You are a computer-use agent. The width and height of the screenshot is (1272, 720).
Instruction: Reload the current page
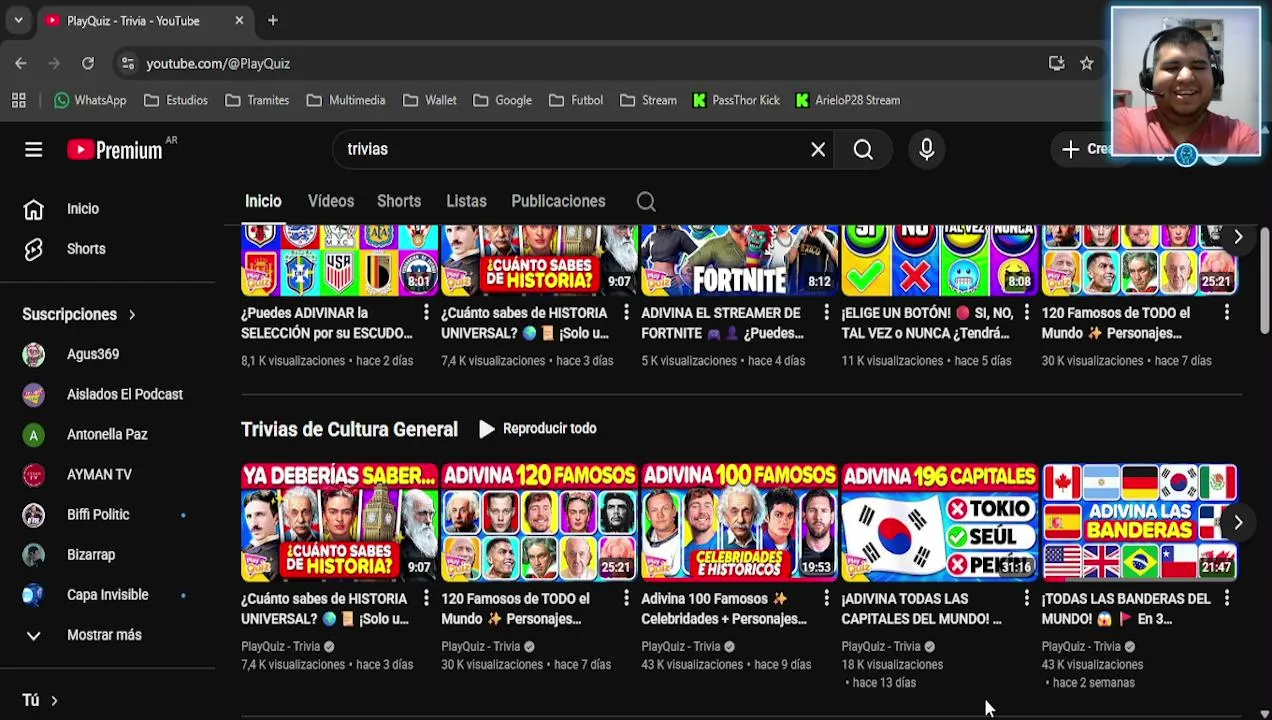(88, 63)
